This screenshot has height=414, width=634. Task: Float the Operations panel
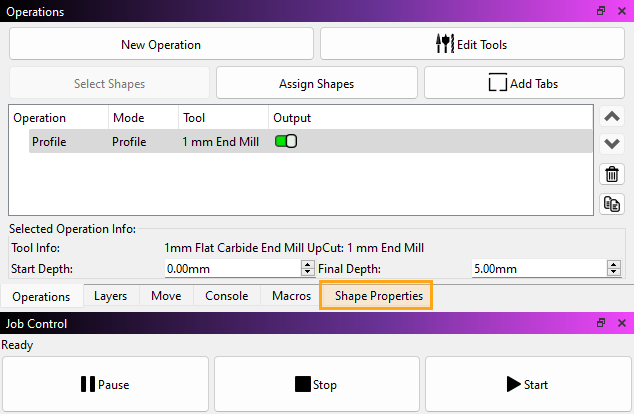tap(601, 11)
